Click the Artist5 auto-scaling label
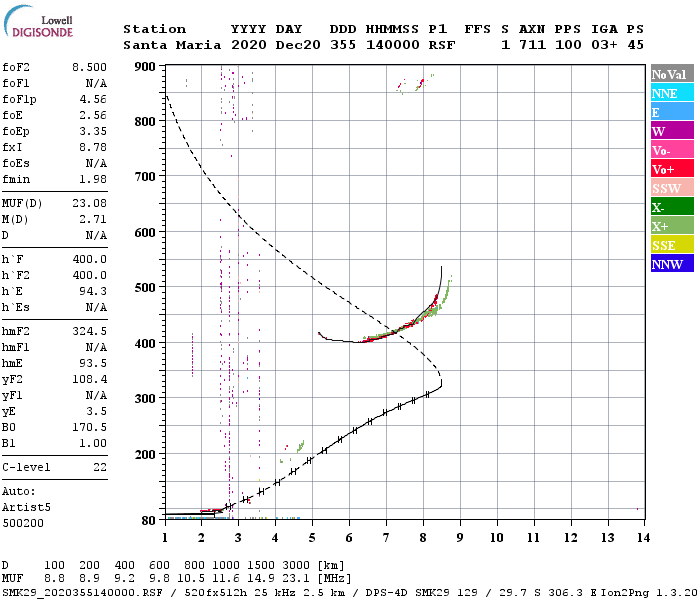 click(x=26, y=508)
